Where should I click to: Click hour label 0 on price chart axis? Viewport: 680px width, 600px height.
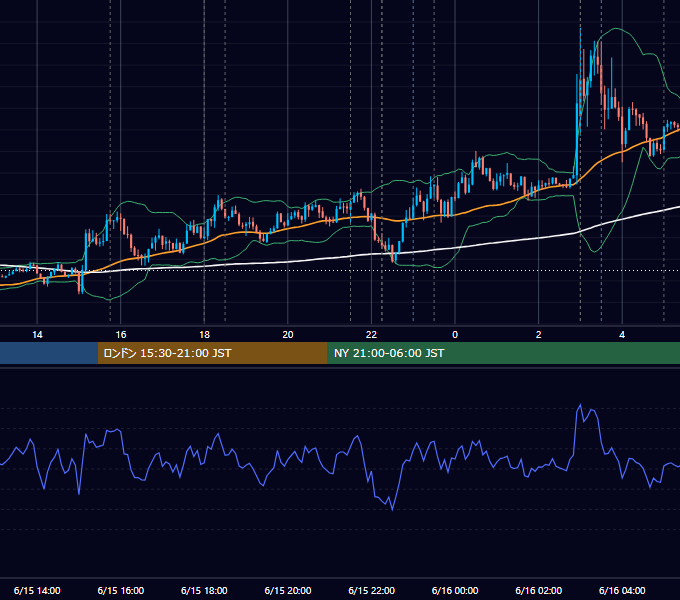(455, 335)
